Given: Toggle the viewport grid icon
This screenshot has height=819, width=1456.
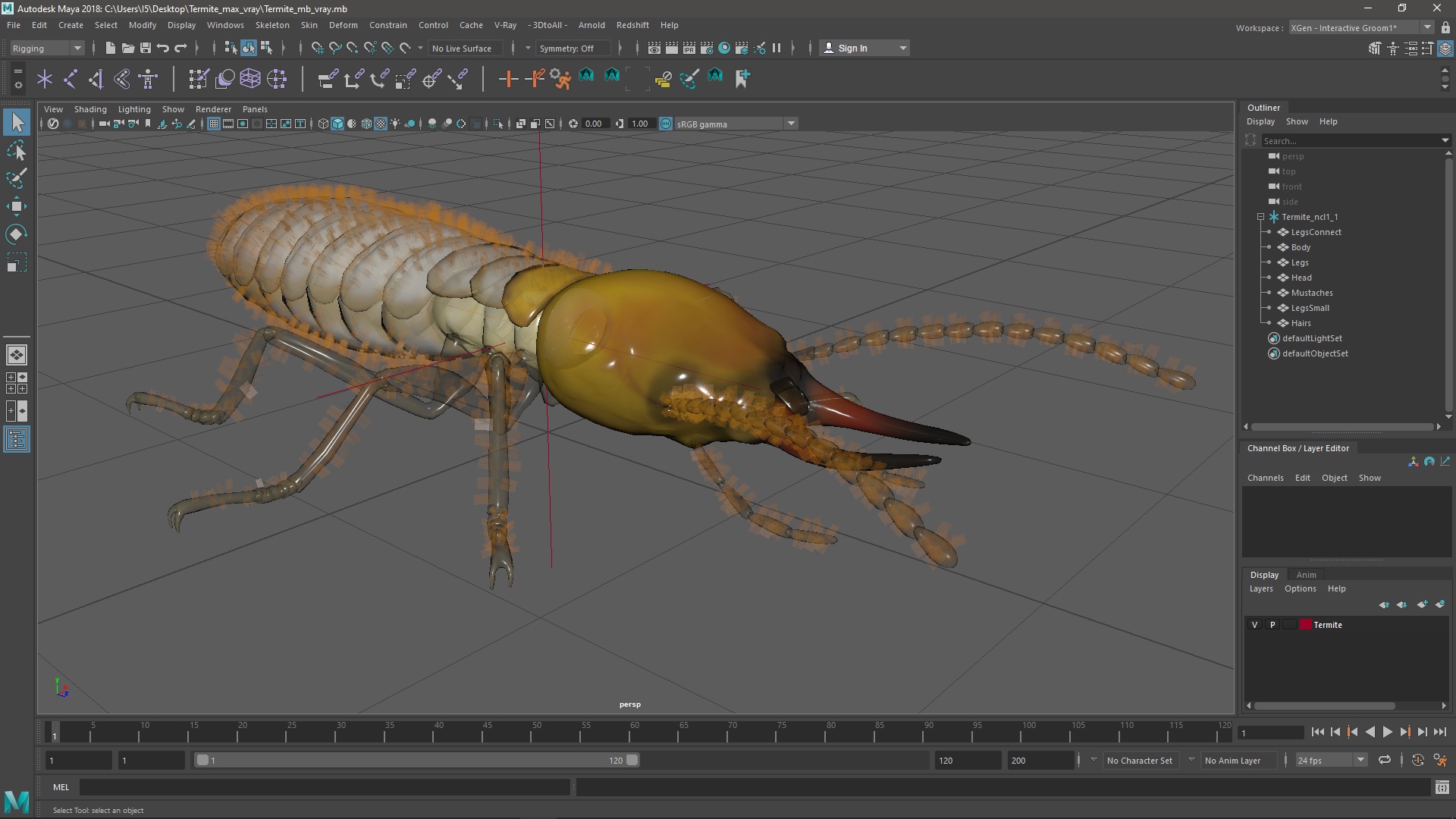Looking at the screenshot, I should click(x=214, y=124).
